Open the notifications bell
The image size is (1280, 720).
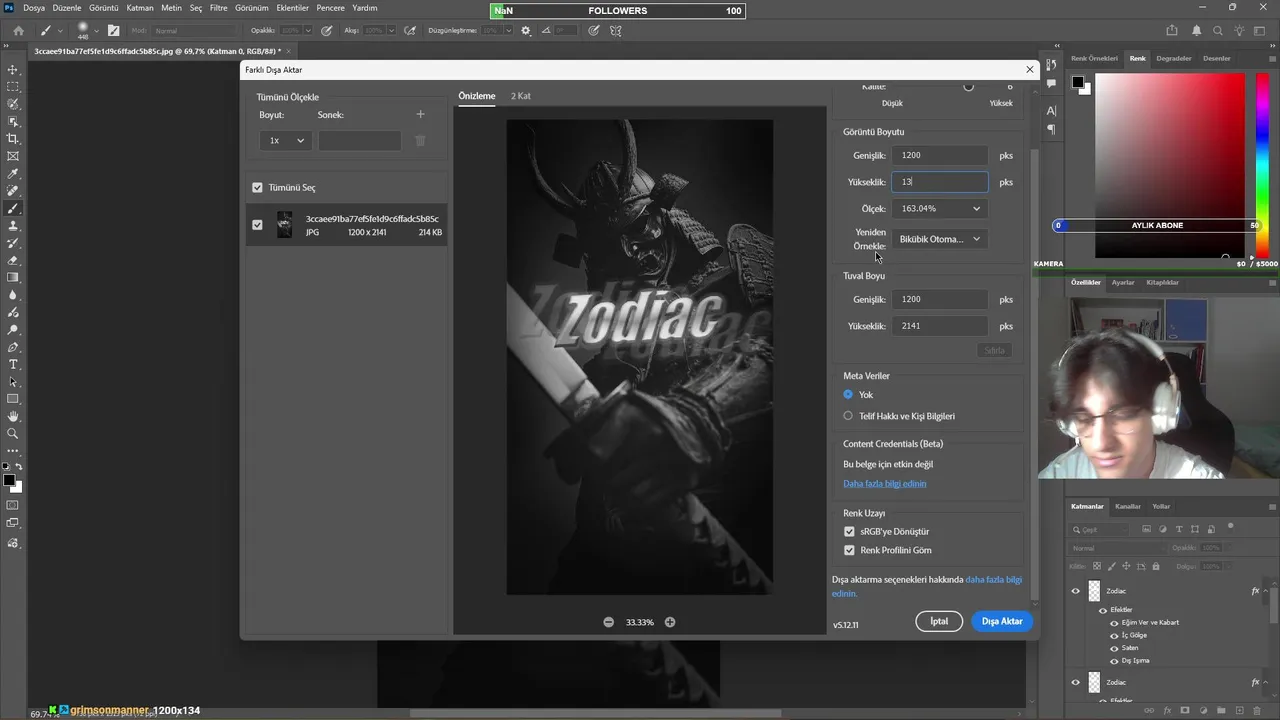click(x=1196, y=30)
